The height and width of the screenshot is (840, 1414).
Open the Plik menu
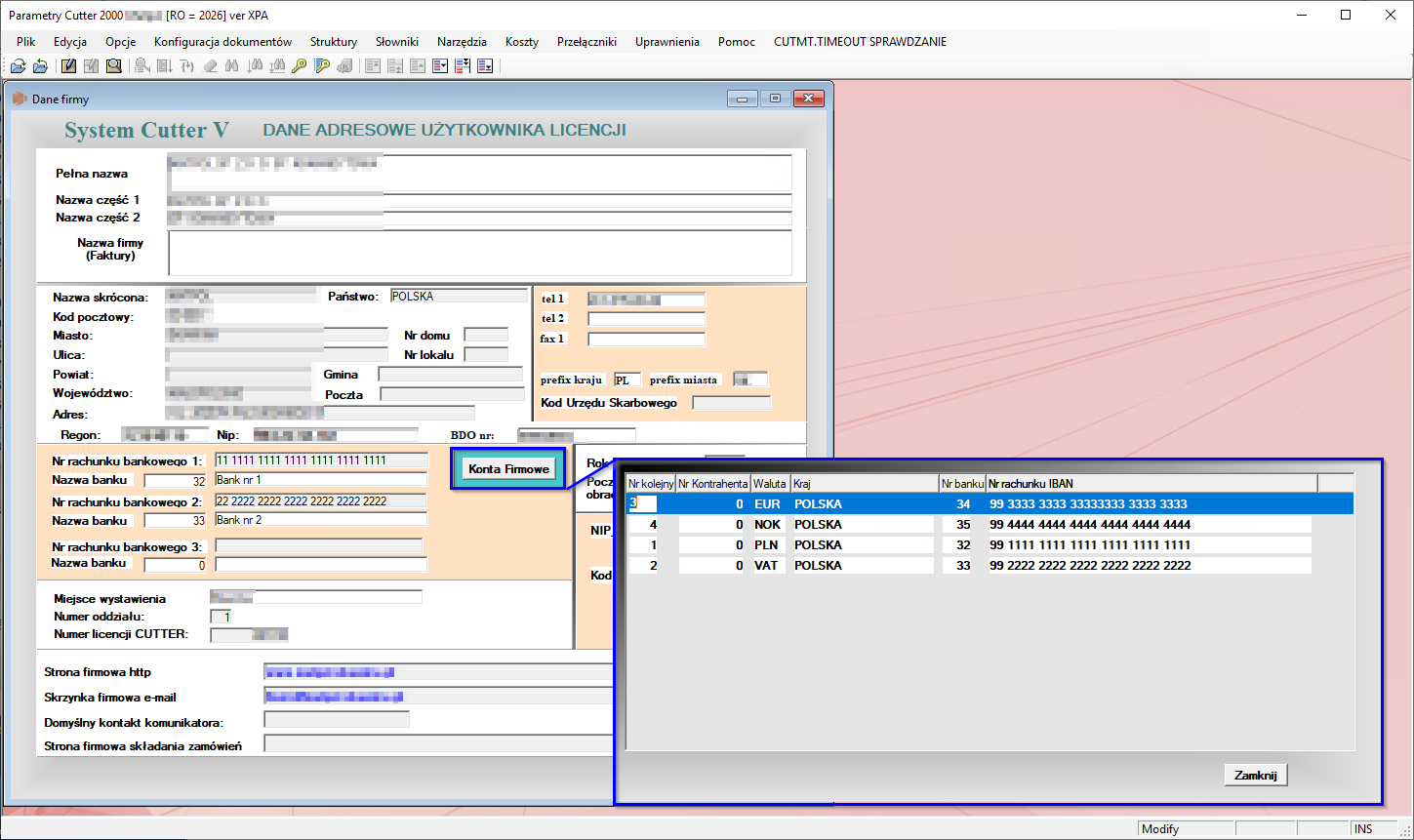pos(25,42)
